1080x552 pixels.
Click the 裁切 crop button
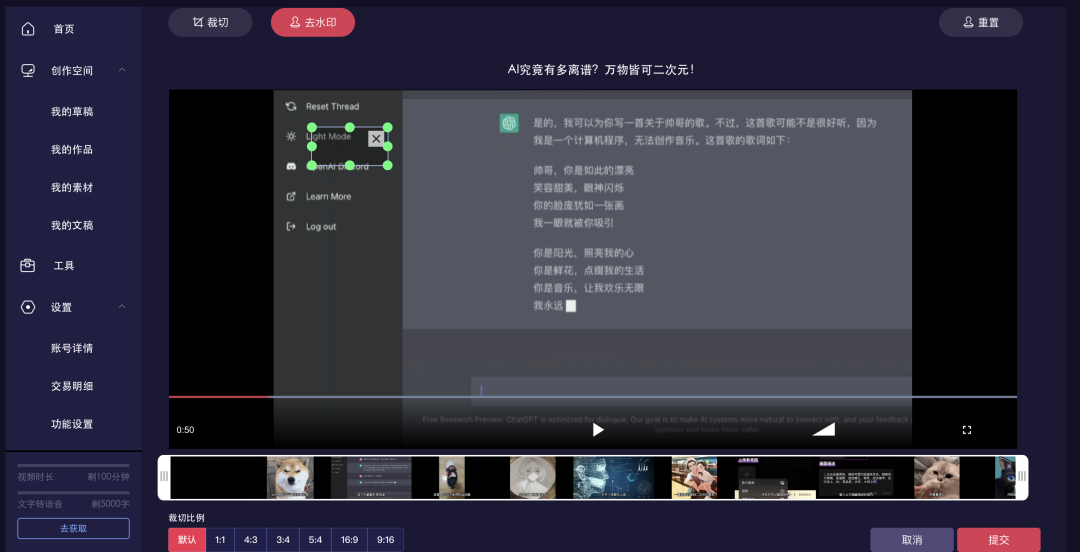(x=210, y=22)
